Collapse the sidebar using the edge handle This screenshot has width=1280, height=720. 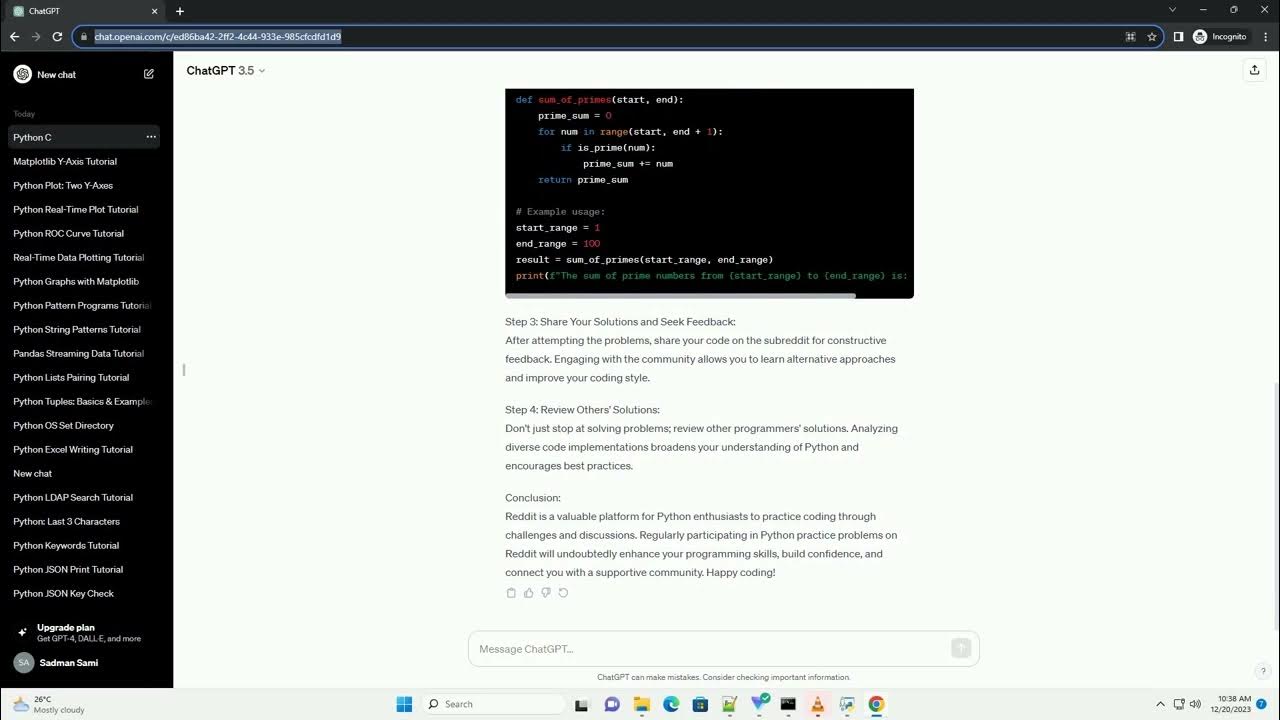point(184,370)
